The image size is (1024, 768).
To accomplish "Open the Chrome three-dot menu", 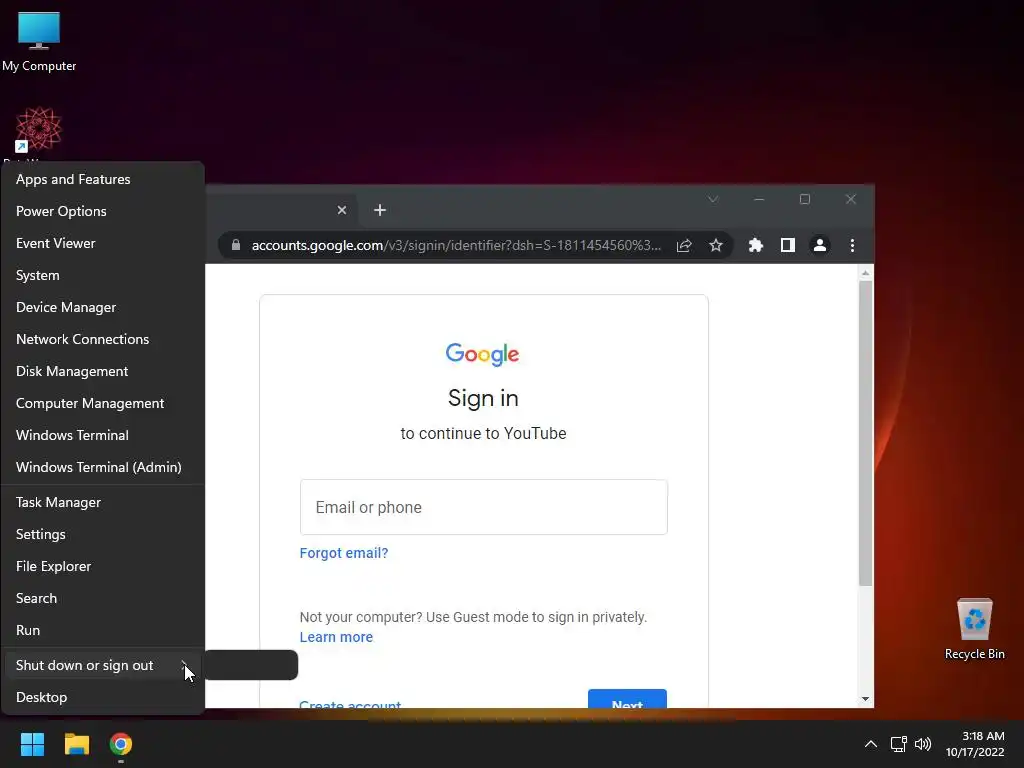I will click(852, 246).
